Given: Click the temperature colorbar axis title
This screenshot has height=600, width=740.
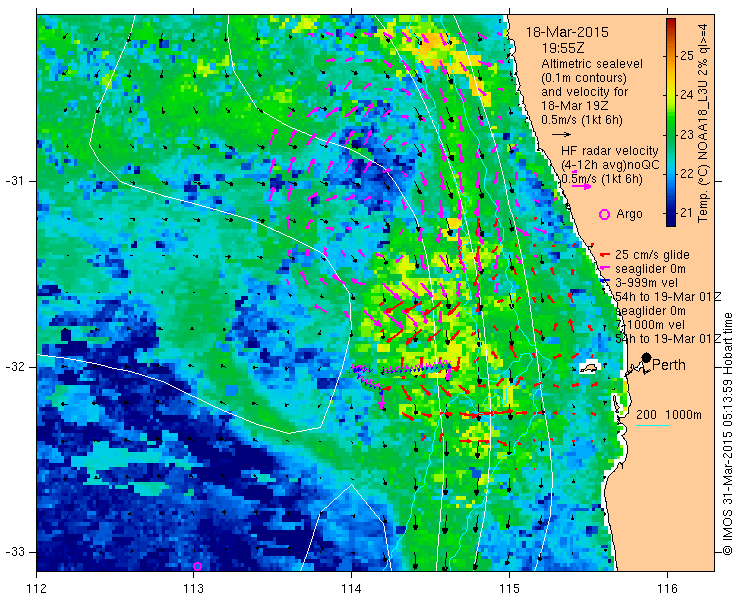Looking at the screenshot, I should tap(703, 123).
